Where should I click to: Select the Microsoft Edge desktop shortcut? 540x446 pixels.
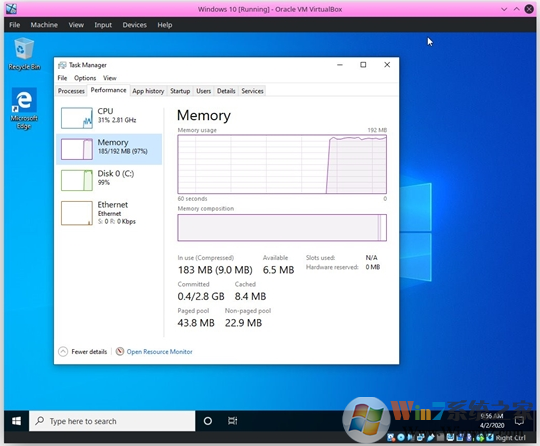[x=24, y=108]
